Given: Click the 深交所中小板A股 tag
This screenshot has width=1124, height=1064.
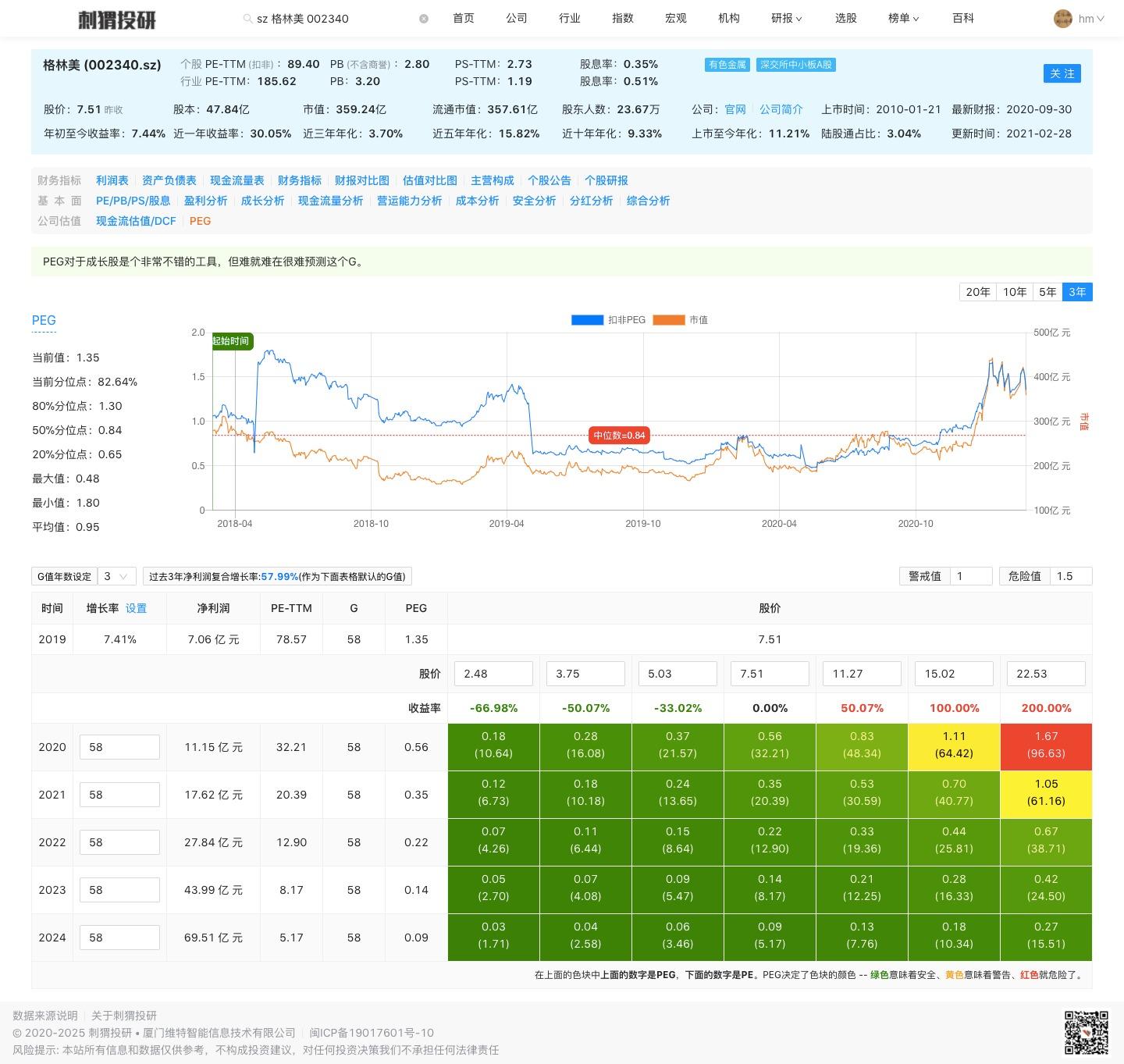Looking at the screenshot, I should pos(796,65).
